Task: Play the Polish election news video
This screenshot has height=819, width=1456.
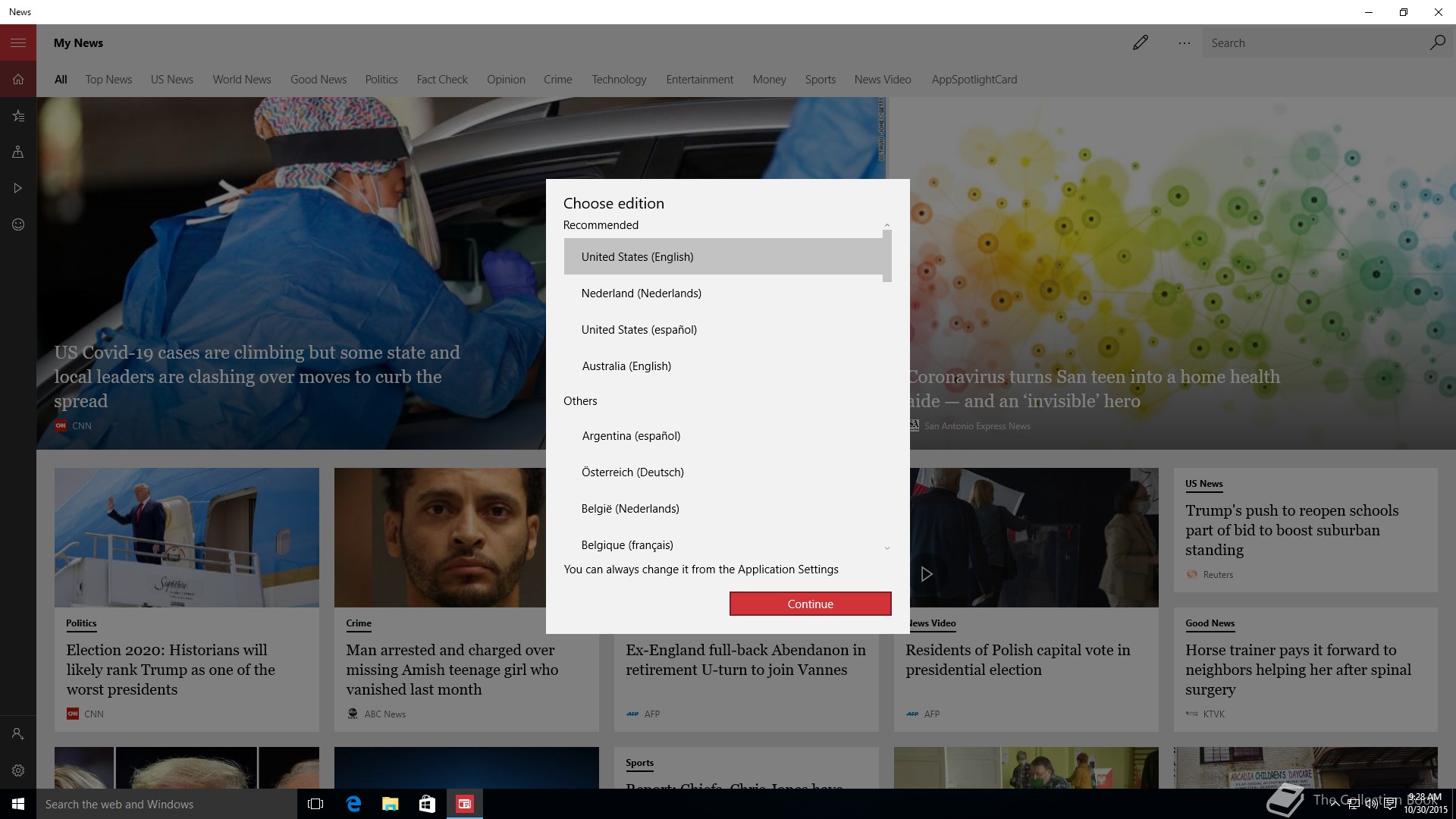Action: (x=926, y=574)
